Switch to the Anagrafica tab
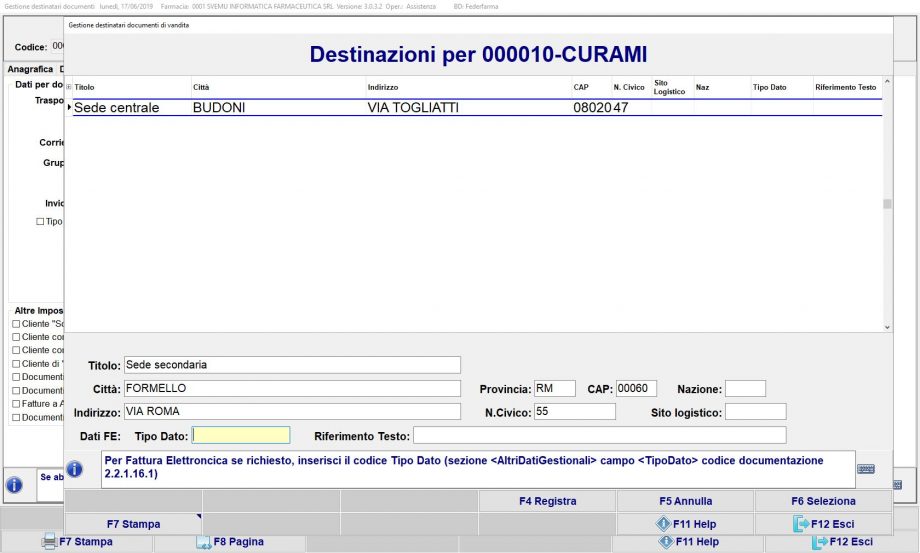 coord(29,70)
